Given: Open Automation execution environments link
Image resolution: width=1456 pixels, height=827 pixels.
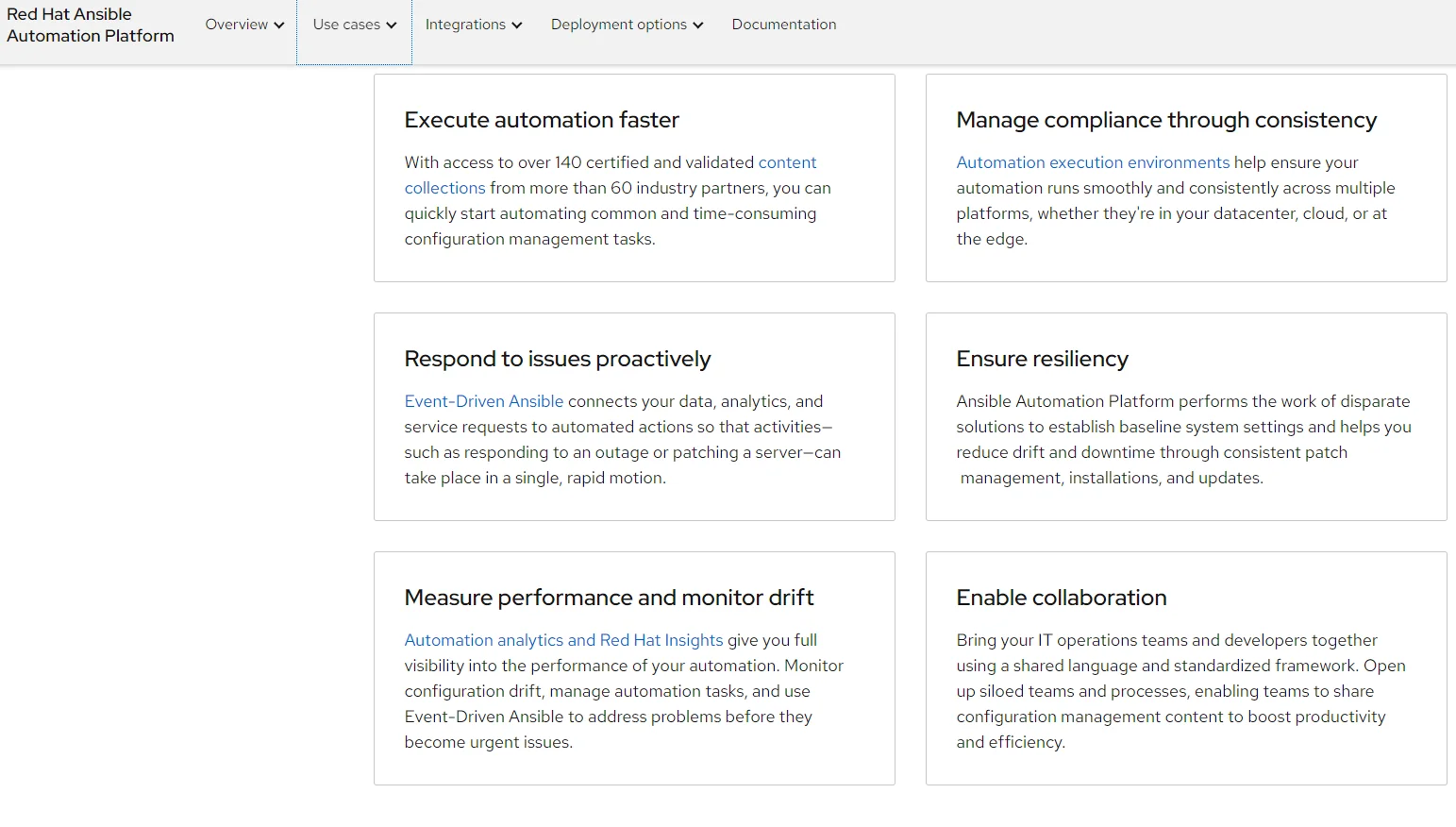Looking at the screenshot, I should (x=1093, y=162).
